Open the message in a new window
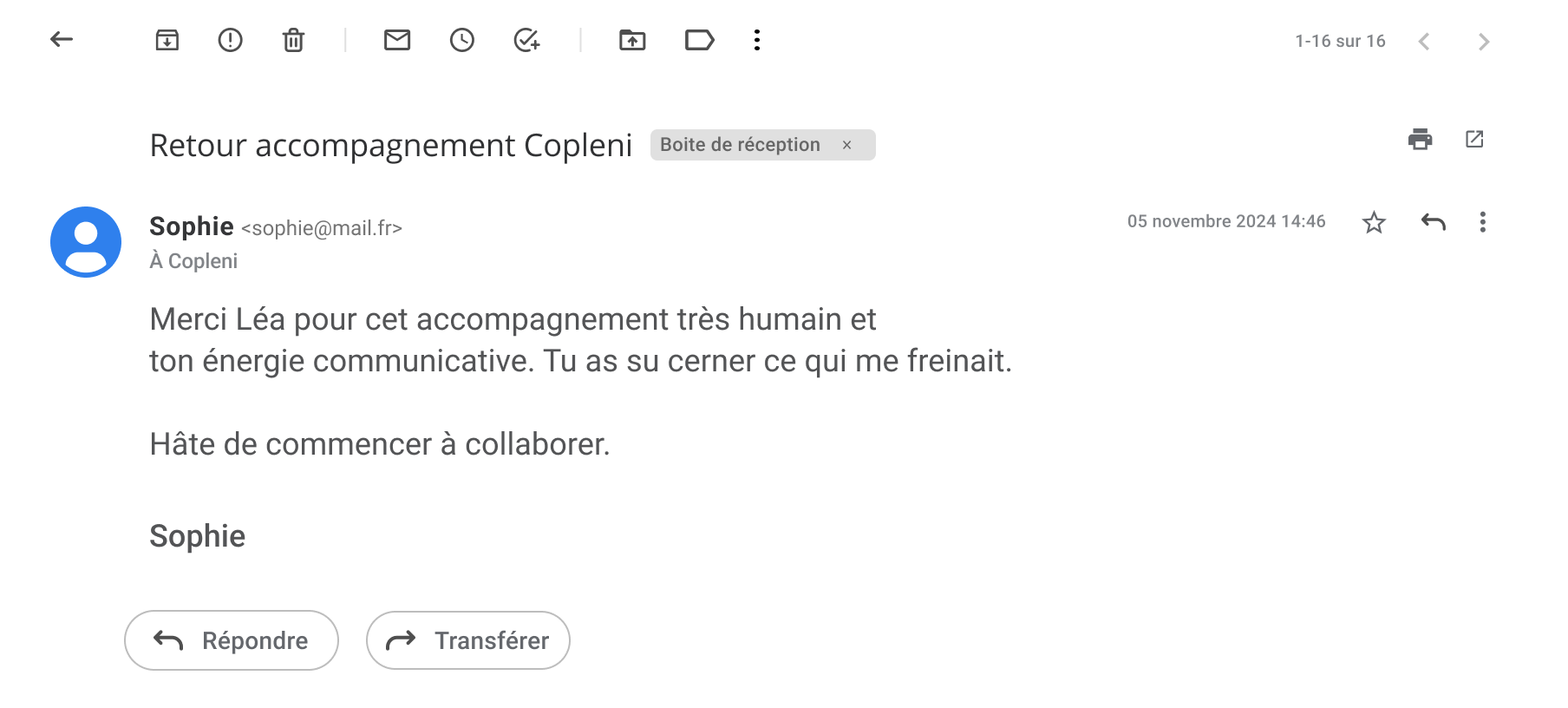 (x=1474, y=139)
